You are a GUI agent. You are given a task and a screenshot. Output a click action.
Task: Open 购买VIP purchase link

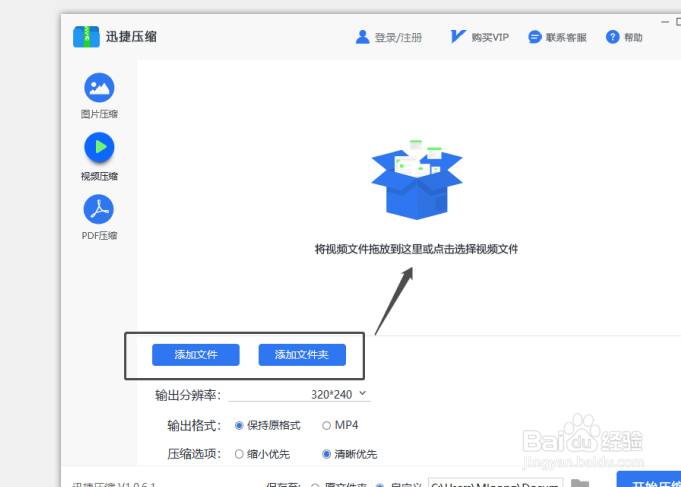click(490, 38)
